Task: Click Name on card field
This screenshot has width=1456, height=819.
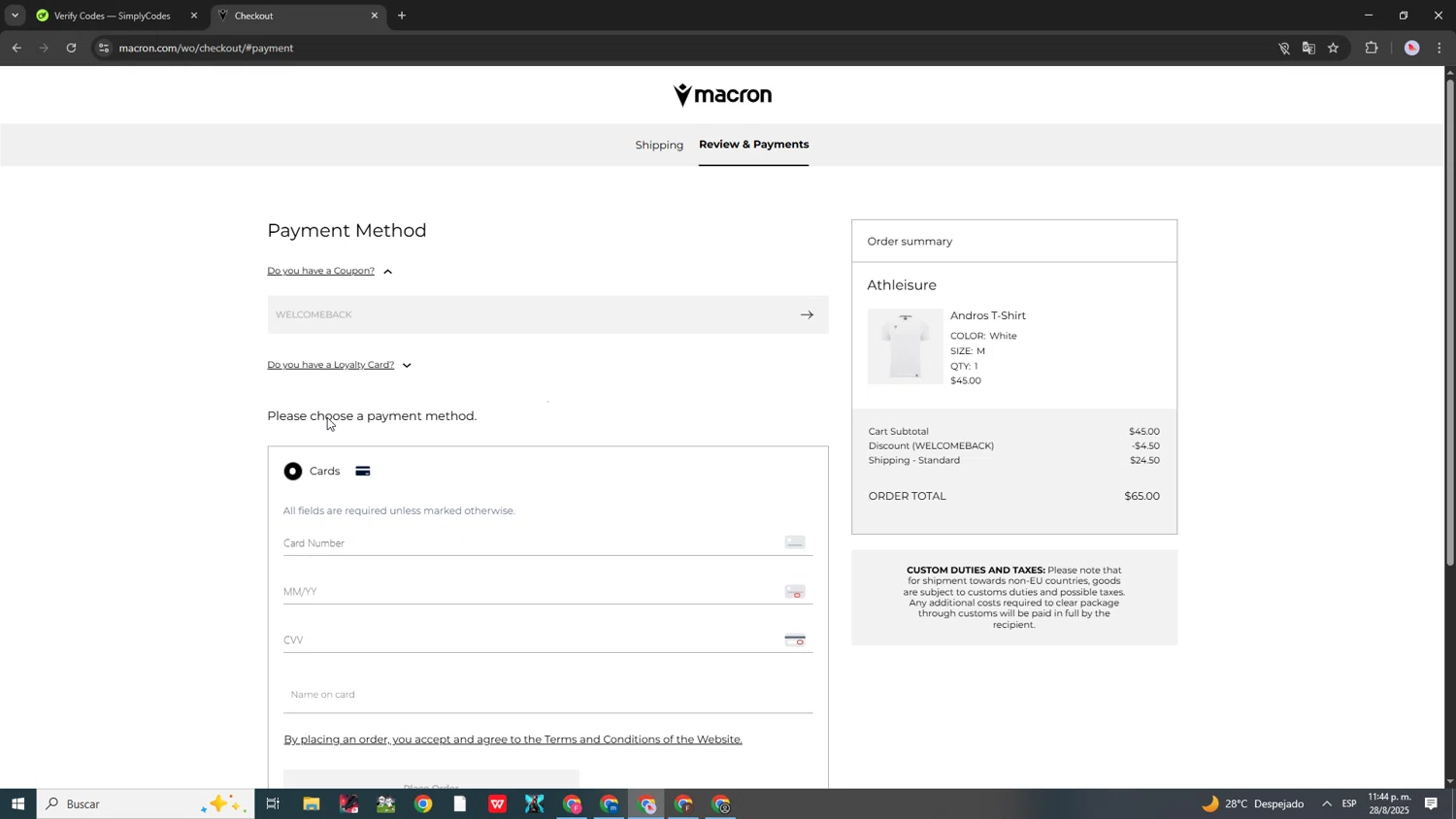Action: [548, 695]
